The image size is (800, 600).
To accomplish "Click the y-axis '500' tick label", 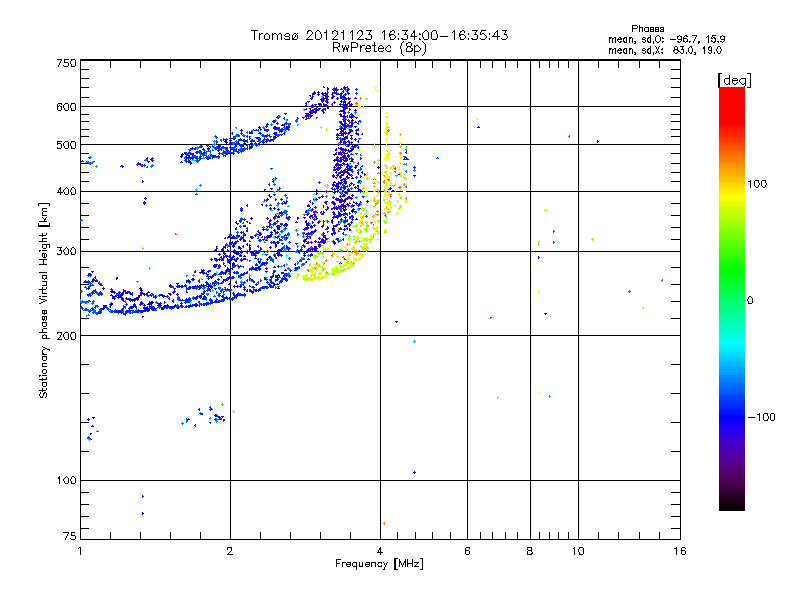I will point(66,145).
